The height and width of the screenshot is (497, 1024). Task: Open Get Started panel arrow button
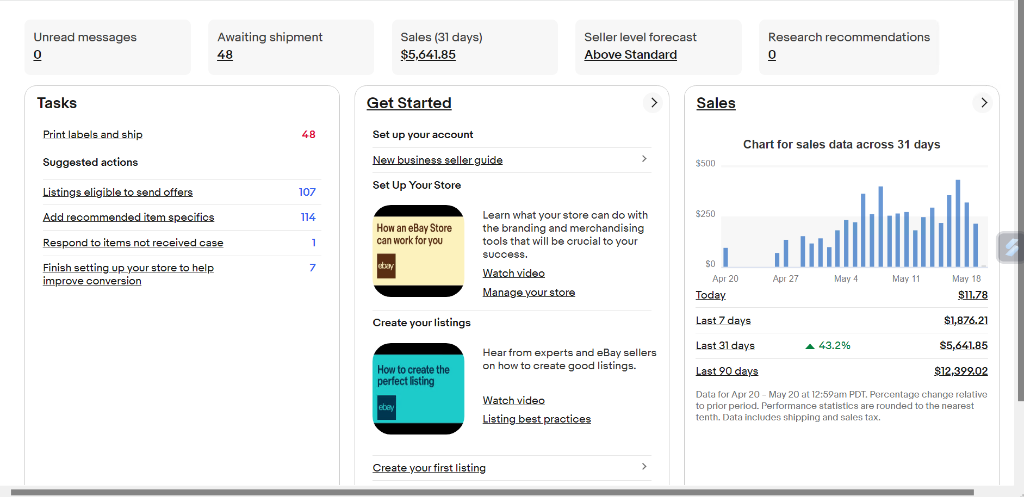pyautogui.click(x=652, y=103)
